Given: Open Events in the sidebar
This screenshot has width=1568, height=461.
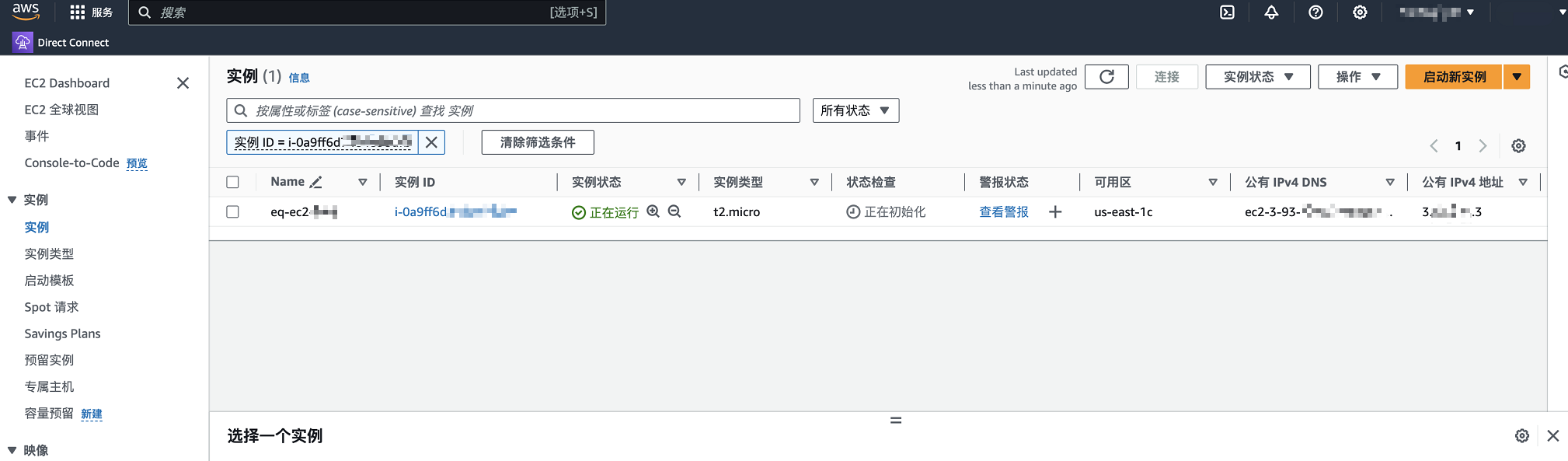Looking at the screenshot, I should coord(37,136).
